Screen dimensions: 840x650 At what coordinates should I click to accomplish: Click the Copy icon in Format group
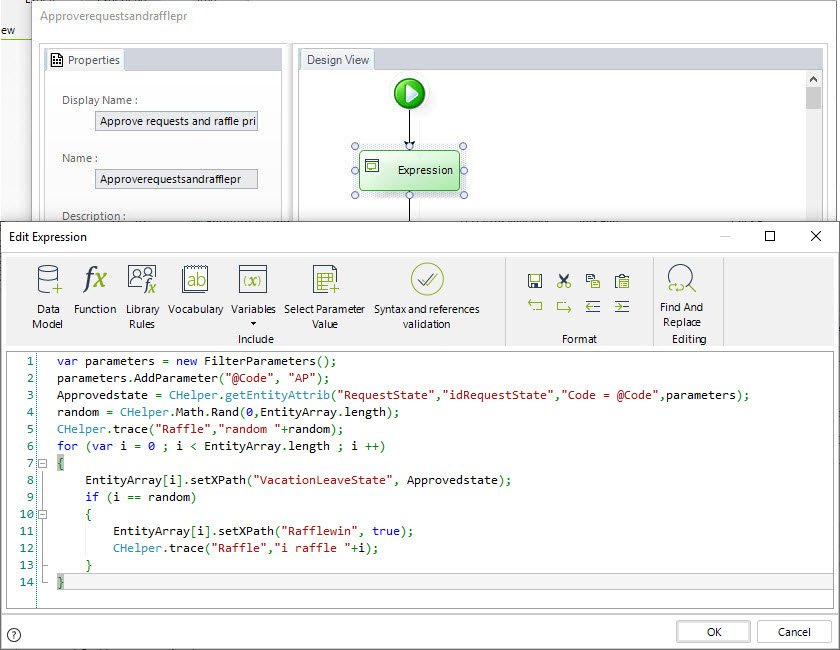[x=592, y=281]
